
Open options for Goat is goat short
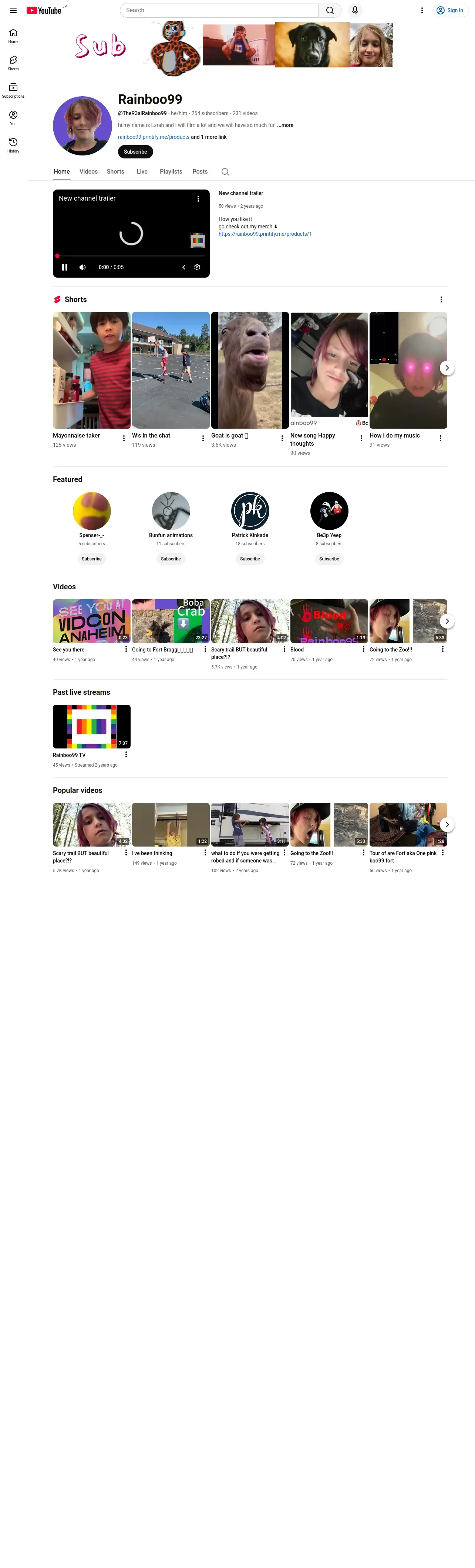(x=282, y=438)
